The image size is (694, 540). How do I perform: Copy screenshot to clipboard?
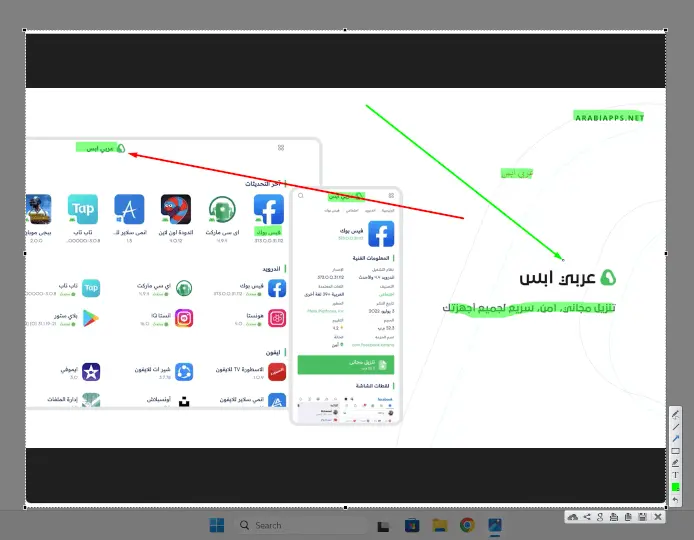pos(628,517)
